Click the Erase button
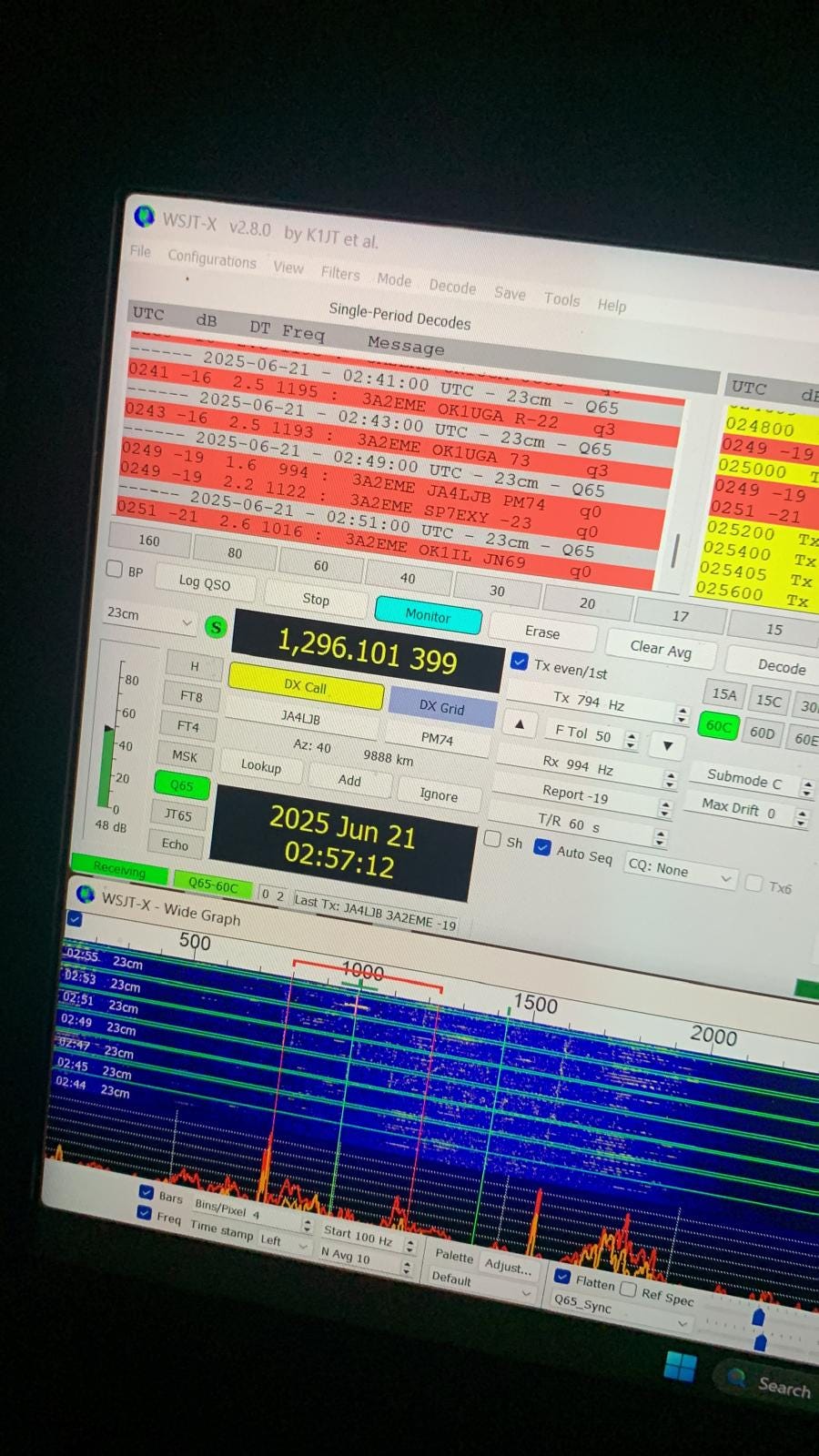The image size is (819, 1456). 542,632
